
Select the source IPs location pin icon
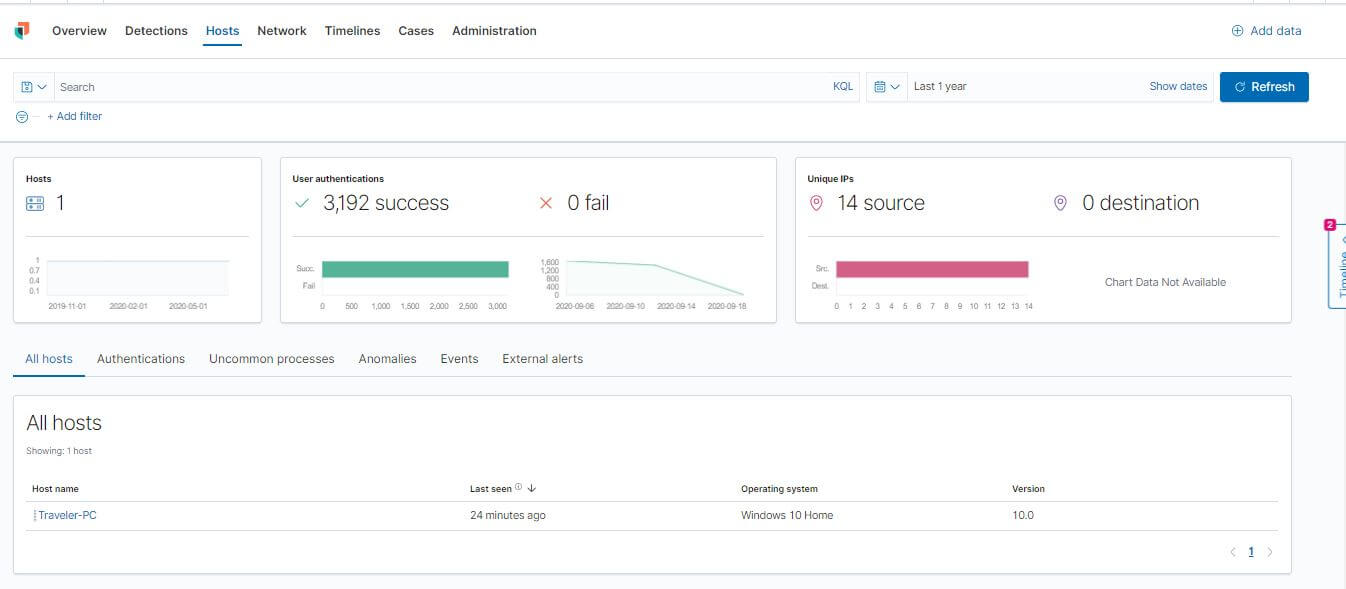pos(818,202)
